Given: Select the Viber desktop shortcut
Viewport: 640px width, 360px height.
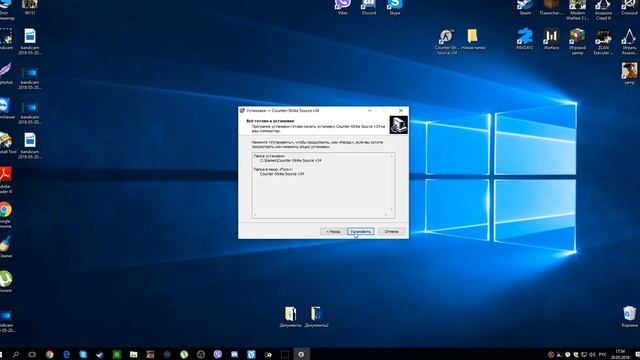Looking at the screenshot, I should coord(342,7).
